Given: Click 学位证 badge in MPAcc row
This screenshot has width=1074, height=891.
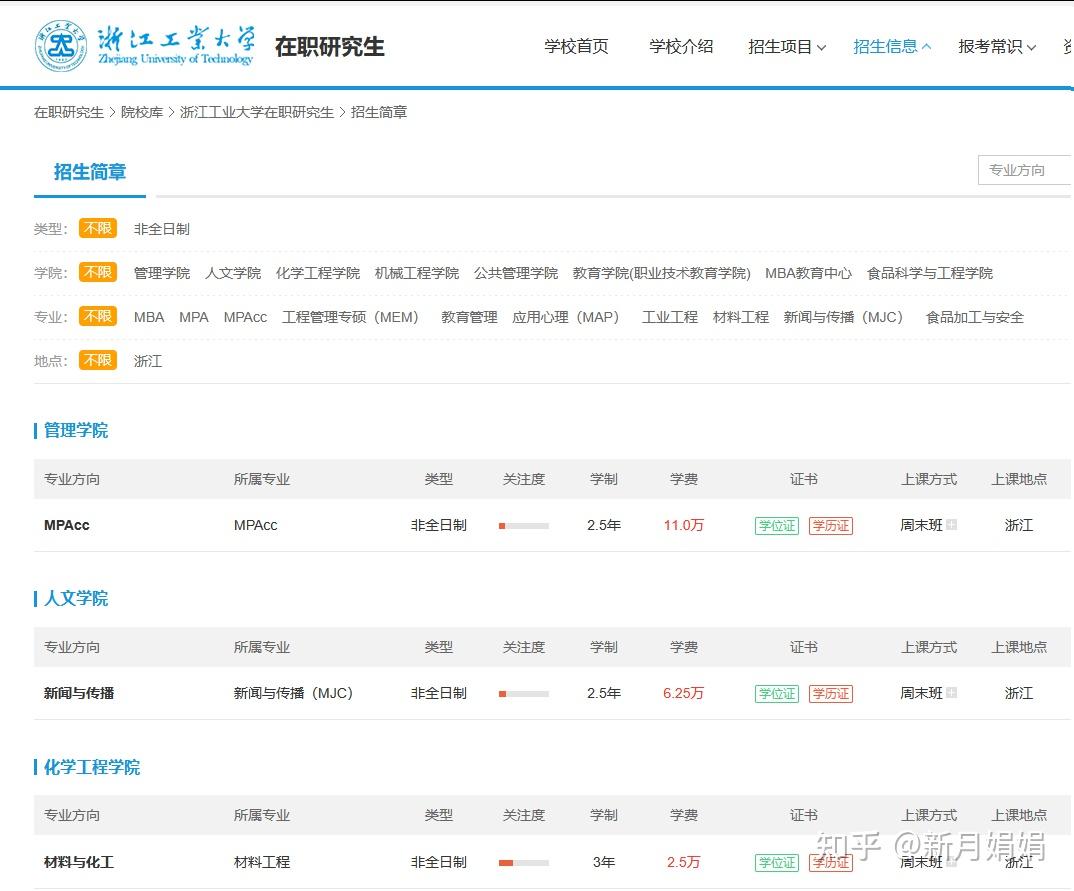Looking at the screenshot, I should 777,525.
